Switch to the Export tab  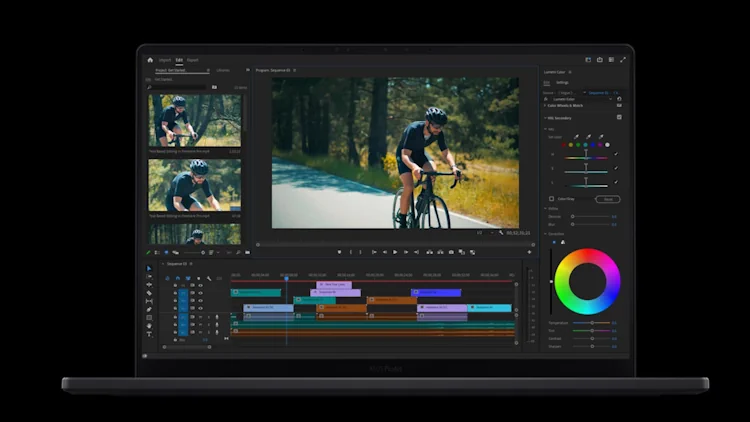pos(193,60)
